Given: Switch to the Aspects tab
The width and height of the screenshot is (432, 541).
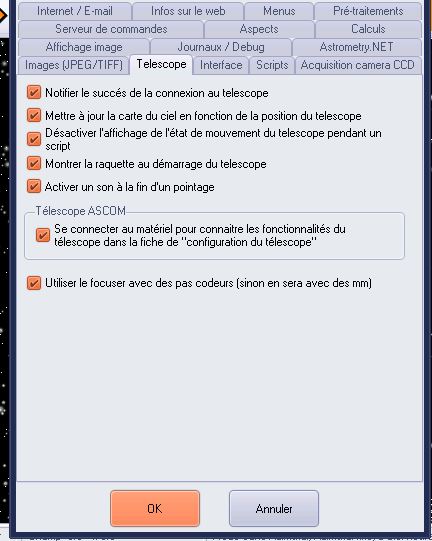Looking at the screenshot, I should pyautogui.click(x=259, y=29).
